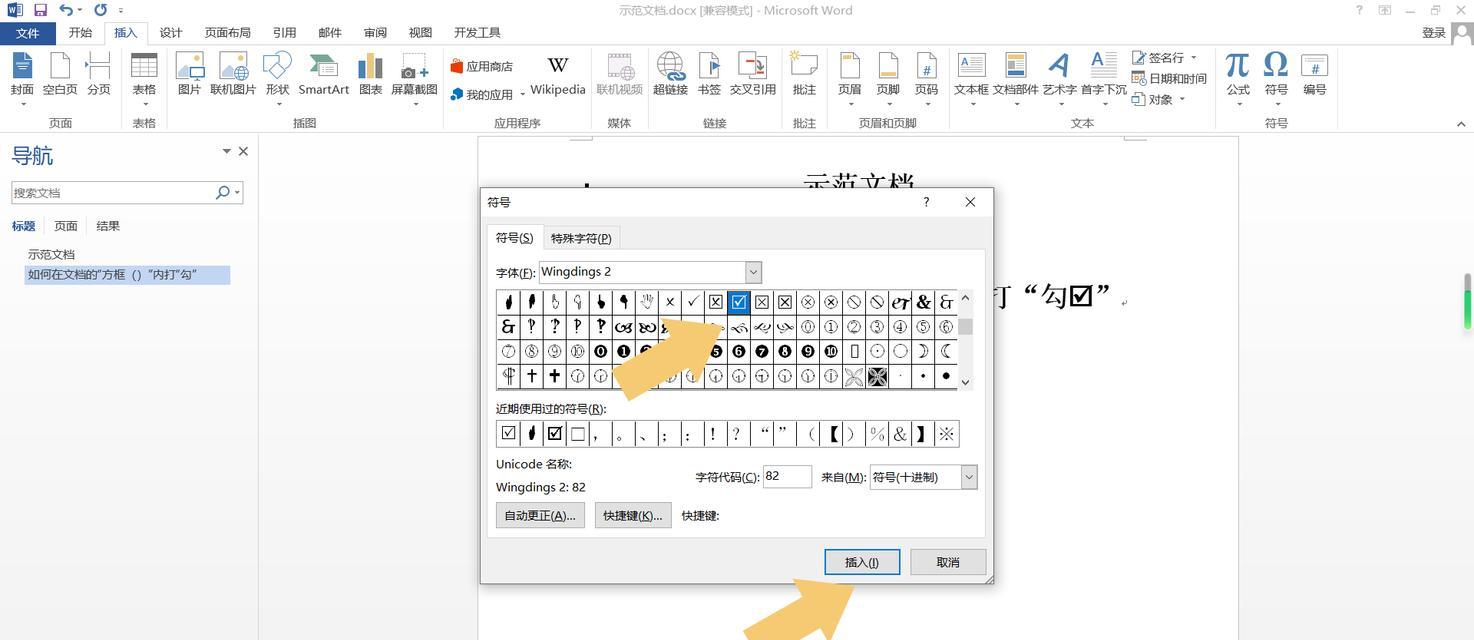The image size is (1474, 640).
Task: Switch to the Page Layout (页面布局) tab
Action: pyautogui.click(x=228, y=33)
